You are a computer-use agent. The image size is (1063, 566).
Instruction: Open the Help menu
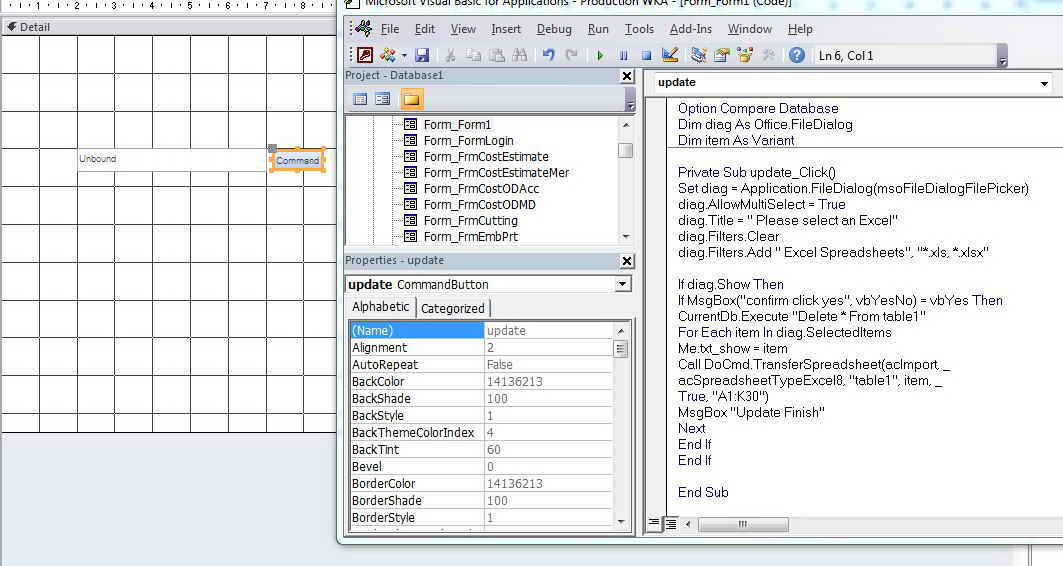[800, 29]
